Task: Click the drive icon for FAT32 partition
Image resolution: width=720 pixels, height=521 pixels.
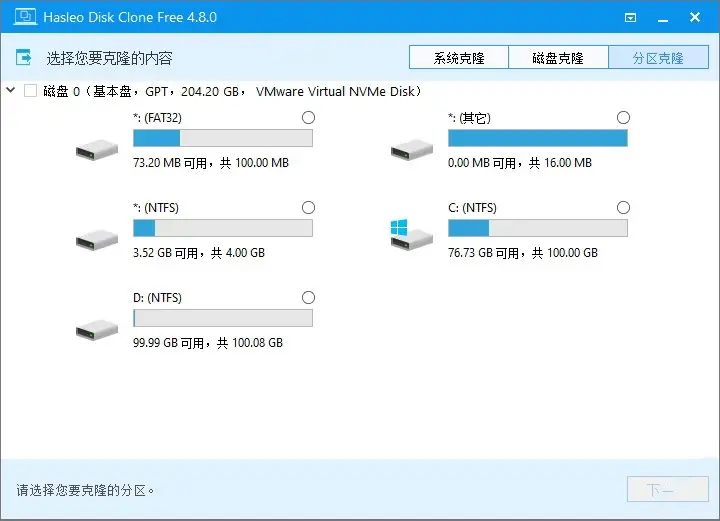Action: point(97,150)
